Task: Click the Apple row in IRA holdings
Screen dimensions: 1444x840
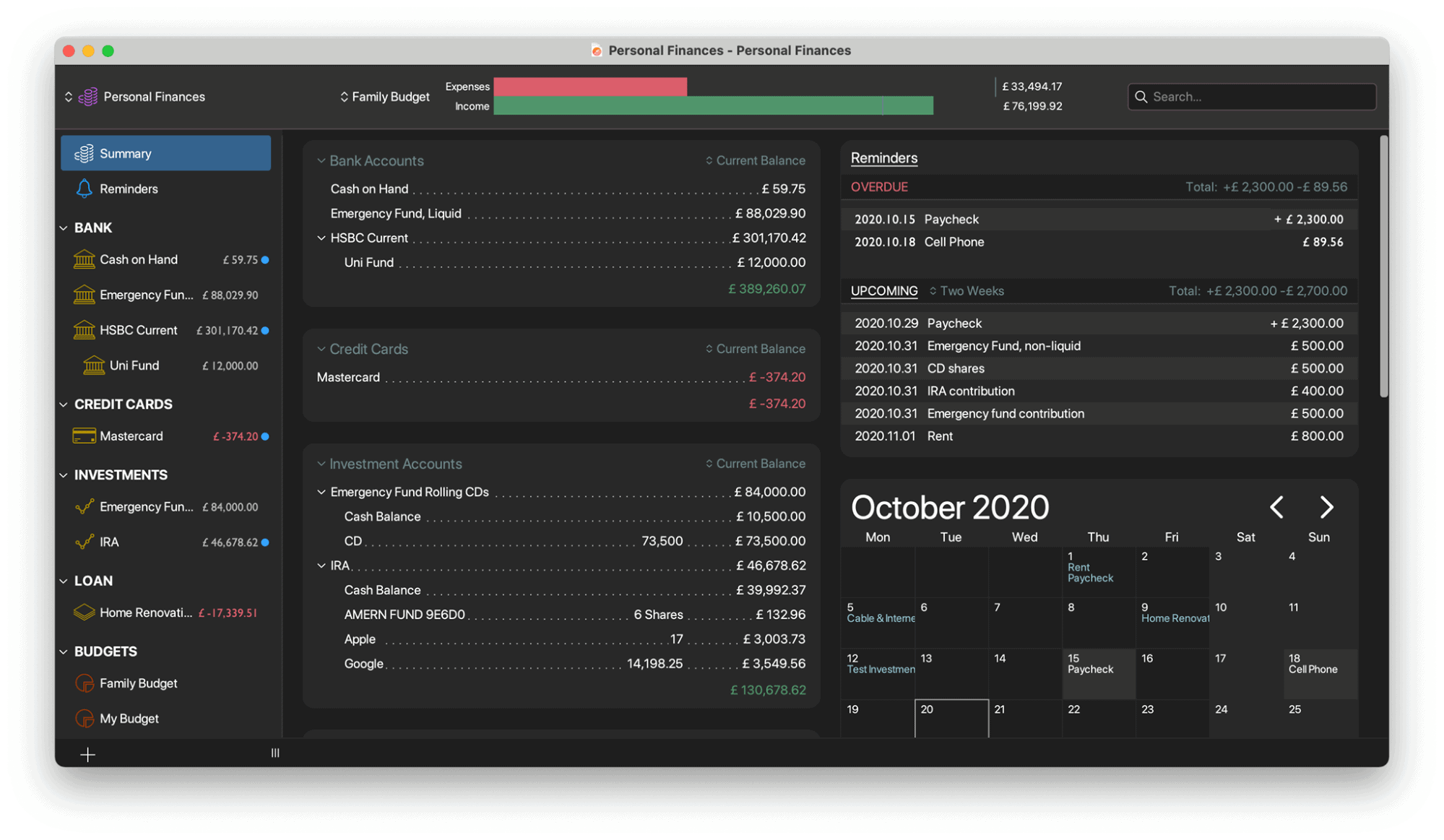Action: coord(574,639)
